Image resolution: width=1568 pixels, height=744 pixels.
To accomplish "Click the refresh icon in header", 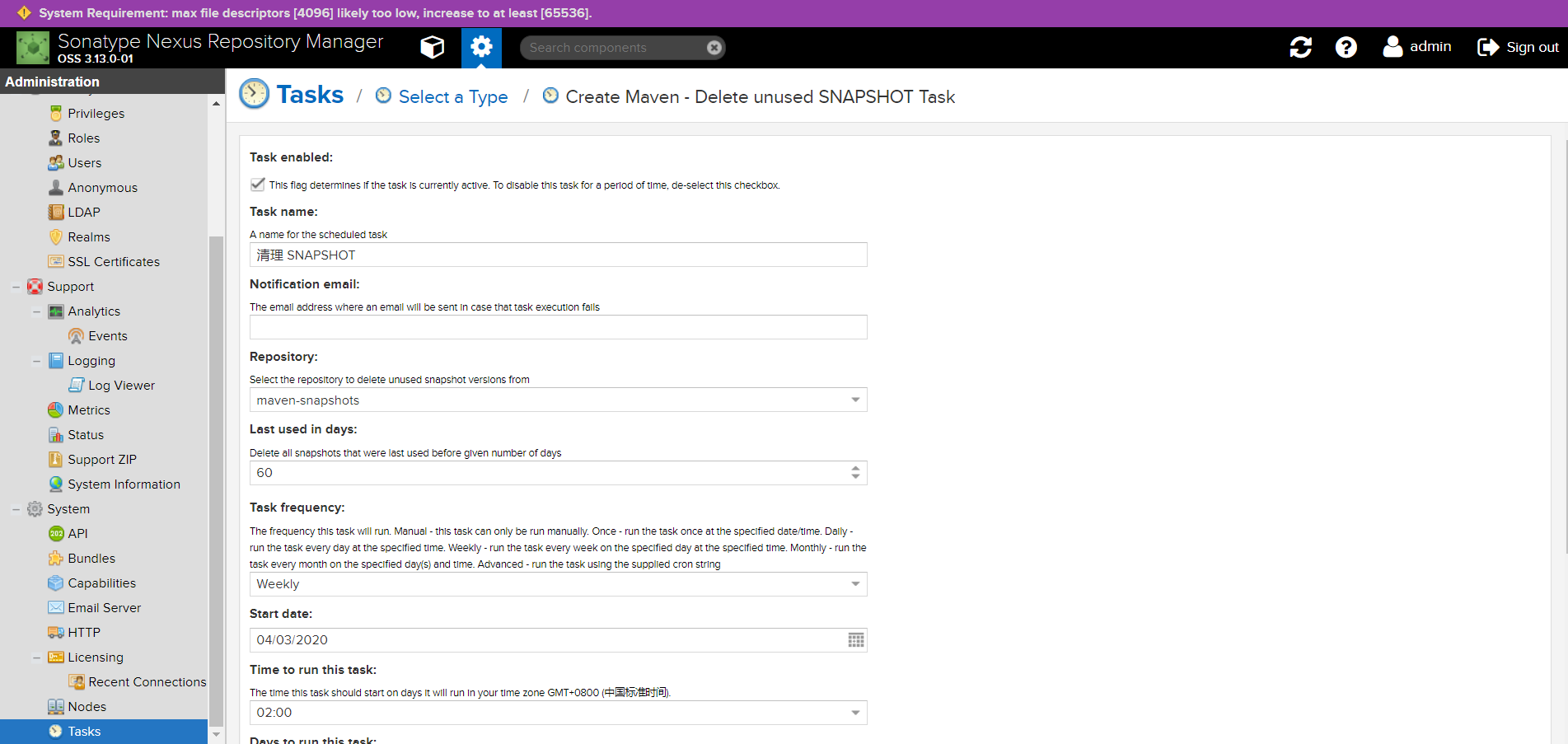I will [x=1300, y=48].
